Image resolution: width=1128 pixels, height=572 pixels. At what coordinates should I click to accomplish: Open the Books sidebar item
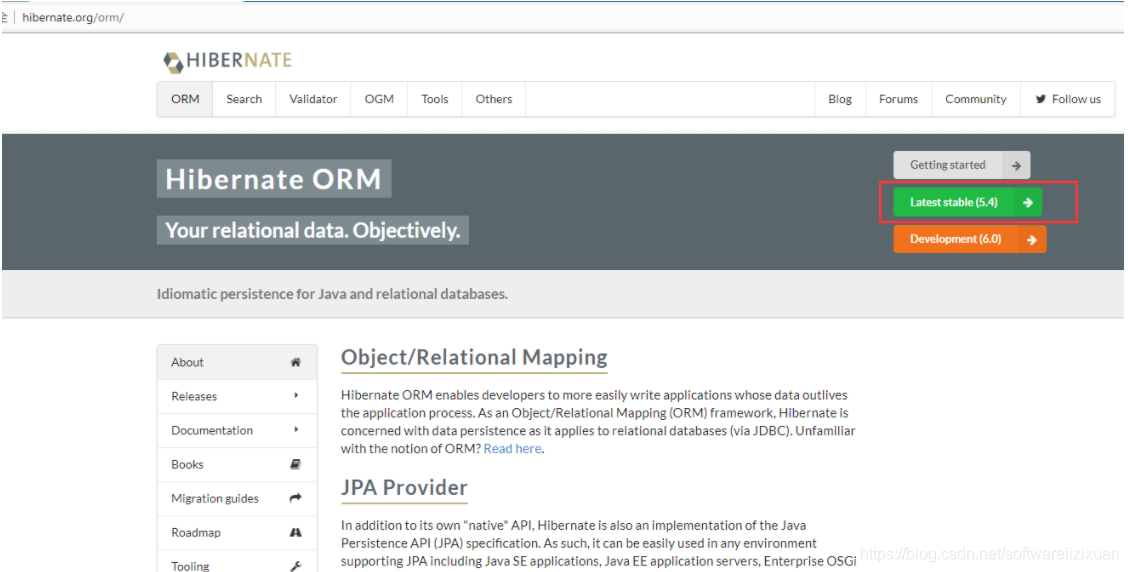pyautogui.click(x=237, y=464)
